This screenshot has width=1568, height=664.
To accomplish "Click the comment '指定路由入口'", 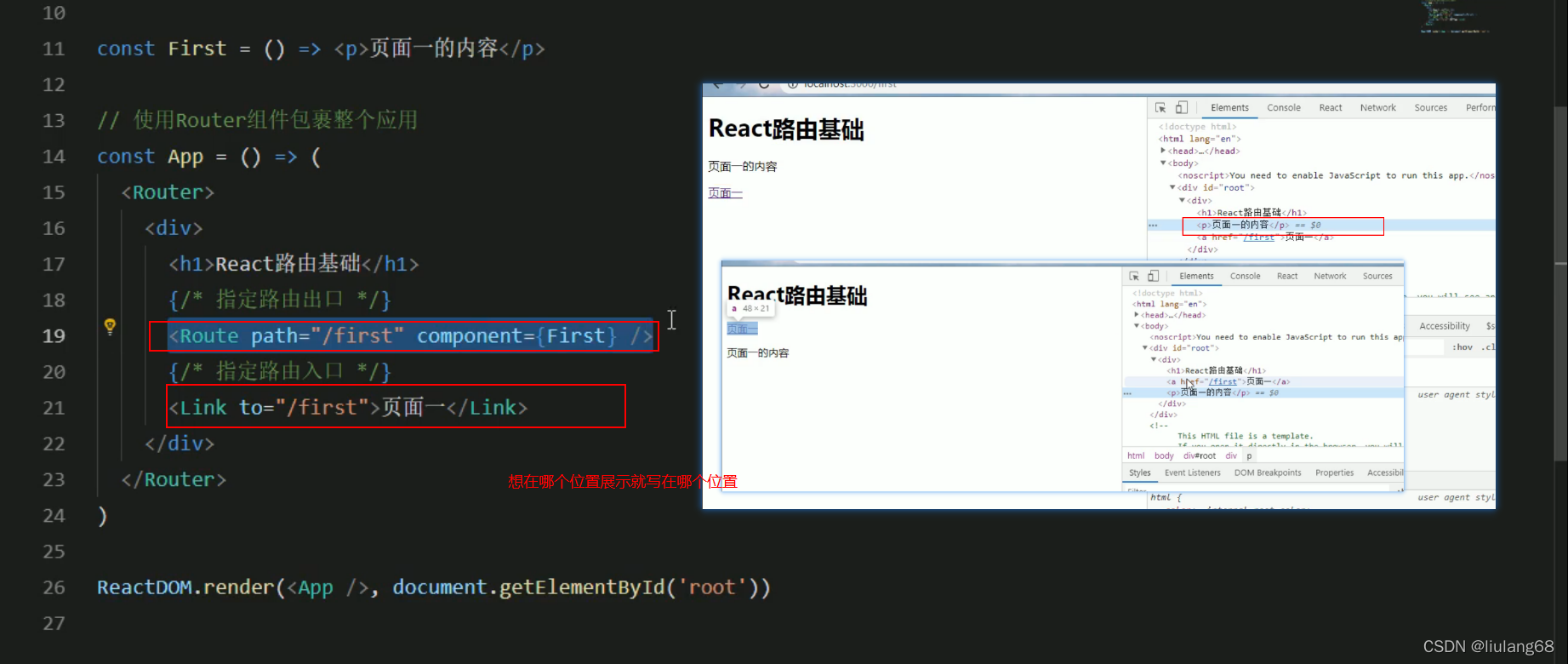I will (x=279, y=371).
